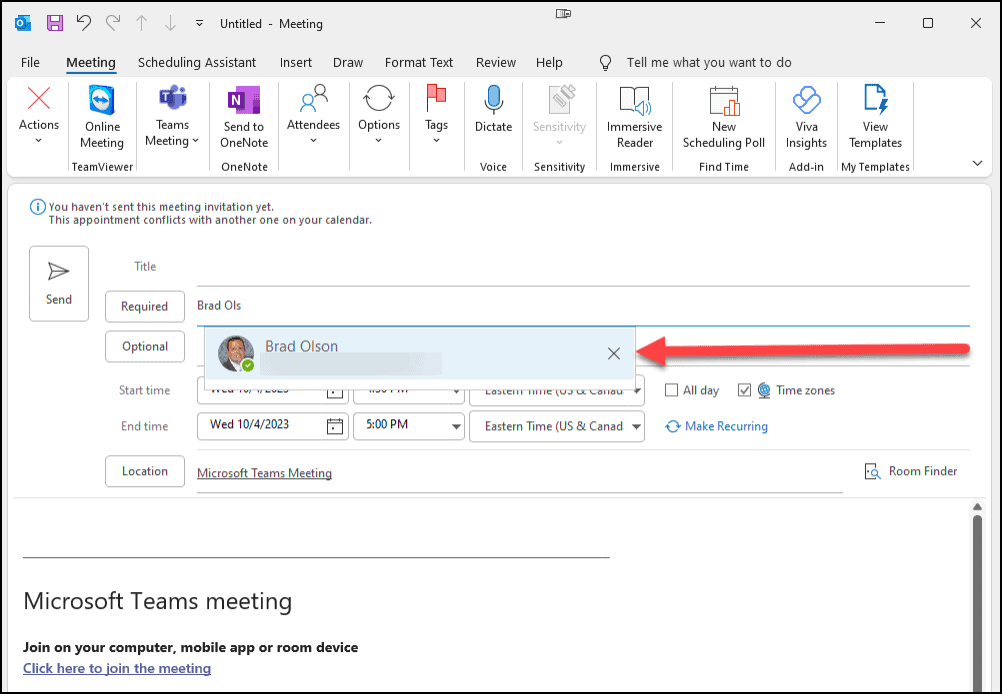
Task: Send the meeting to OneNote
Action: pos(244,118)
